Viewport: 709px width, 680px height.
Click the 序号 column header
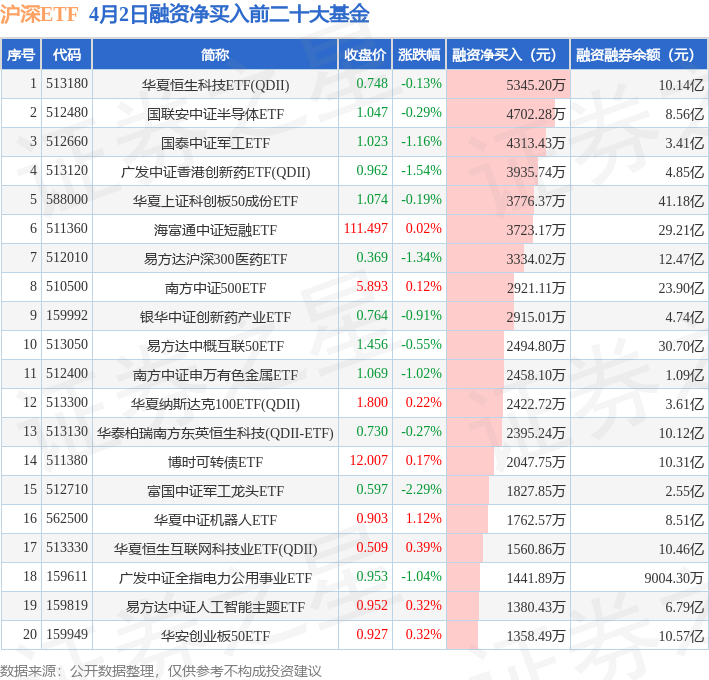tap(21, 55)
